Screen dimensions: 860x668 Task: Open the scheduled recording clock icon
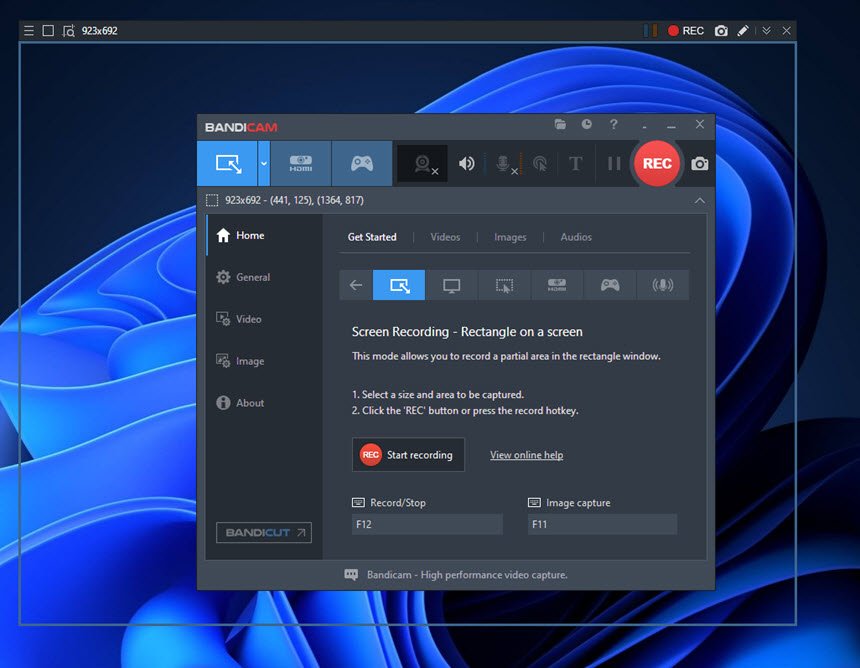click(x=586, y=124)
